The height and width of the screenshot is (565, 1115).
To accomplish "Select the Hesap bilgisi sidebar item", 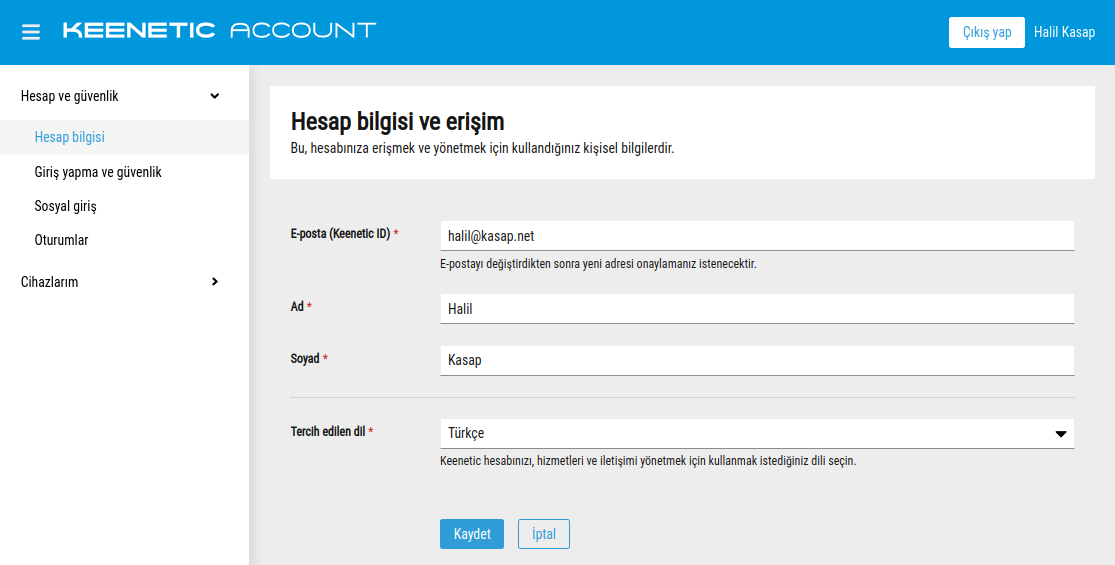I will pyautogui.click(x=69, y=137).
